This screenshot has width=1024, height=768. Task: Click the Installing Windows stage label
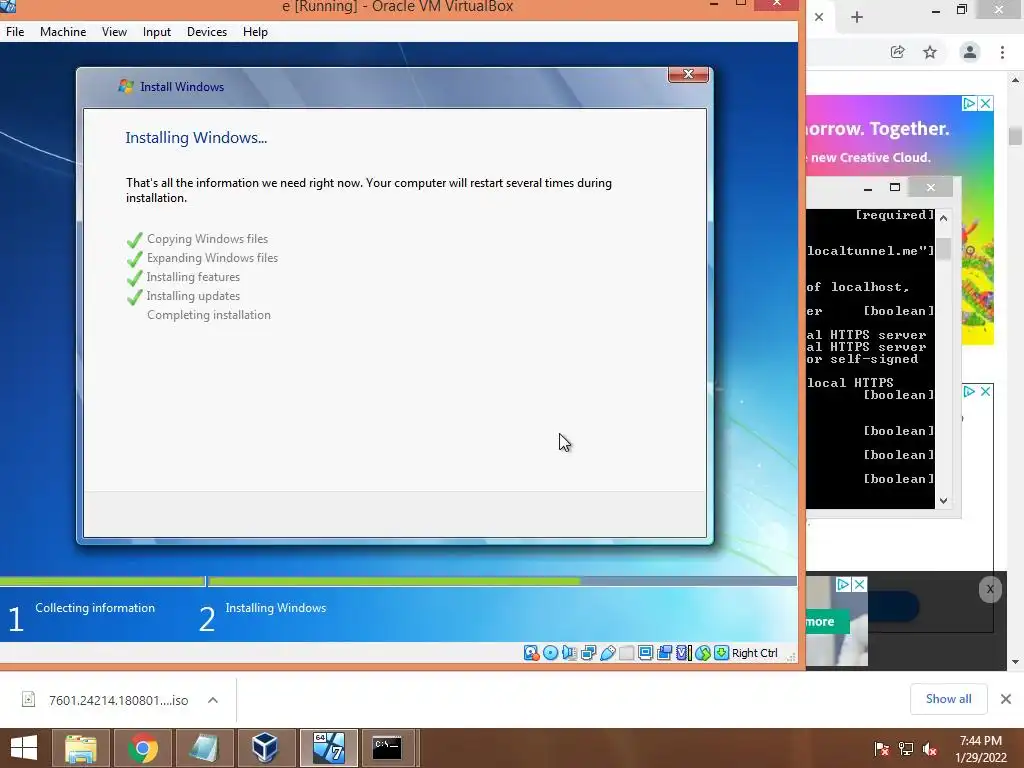coord(276,608)
